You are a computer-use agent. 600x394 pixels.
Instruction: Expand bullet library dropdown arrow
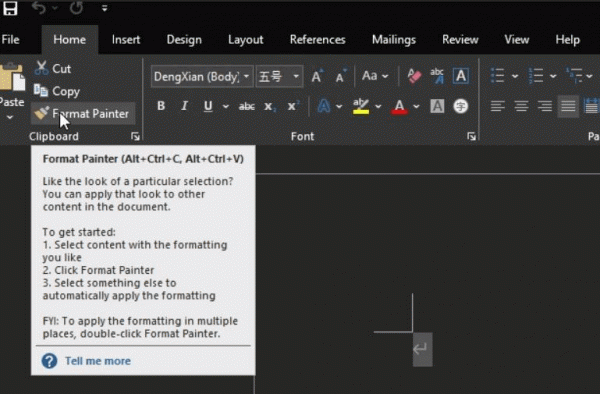(x=515, y=76)
